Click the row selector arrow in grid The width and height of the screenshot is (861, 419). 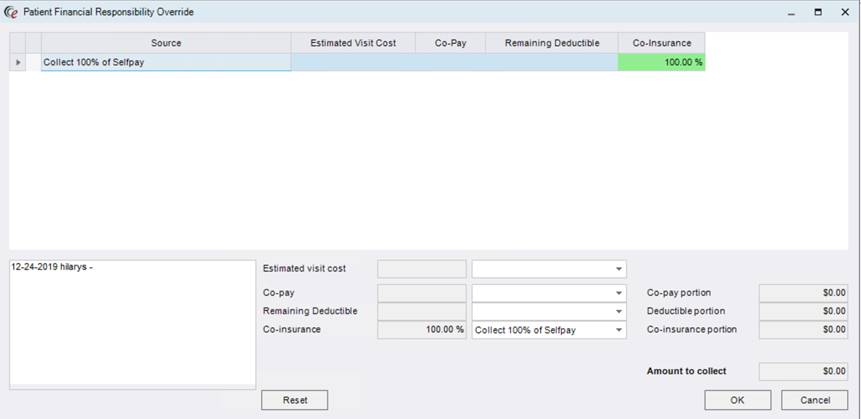click(x=16, y=62)
